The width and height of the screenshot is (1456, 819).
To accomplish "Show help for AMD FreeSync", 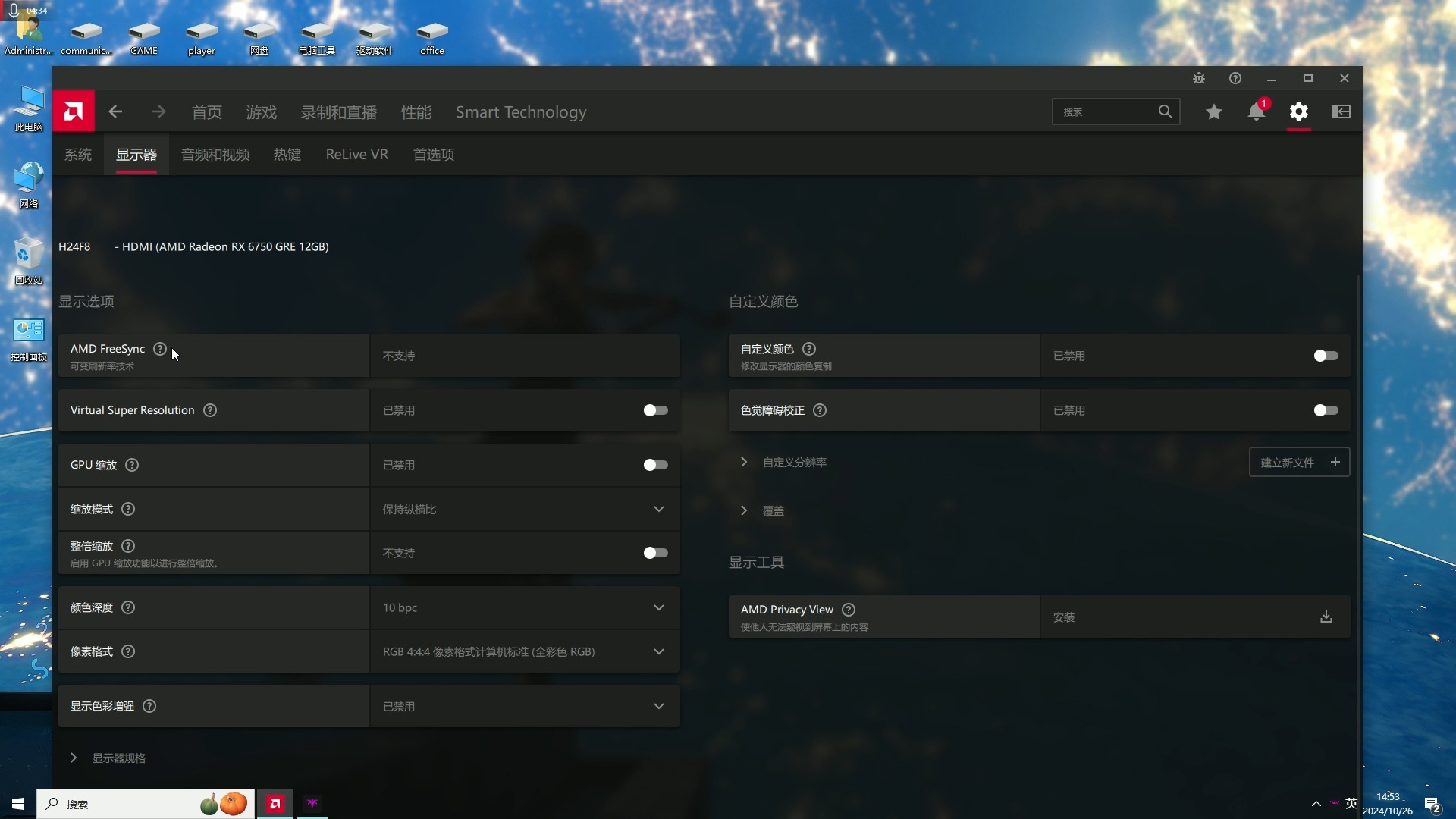I will point(160,349).
